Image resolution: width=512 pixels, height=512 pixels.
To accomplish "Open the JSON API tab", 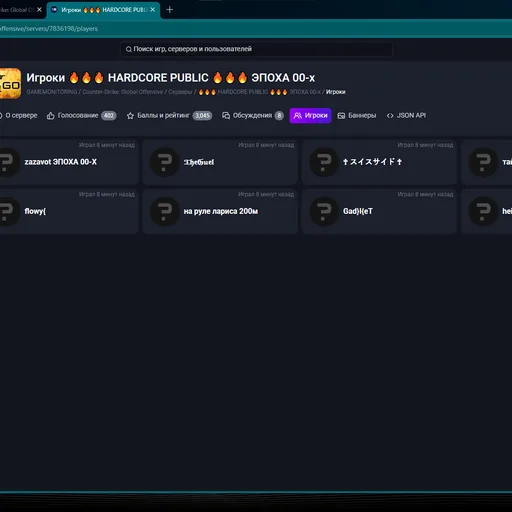I will click(x=406, y=116).
